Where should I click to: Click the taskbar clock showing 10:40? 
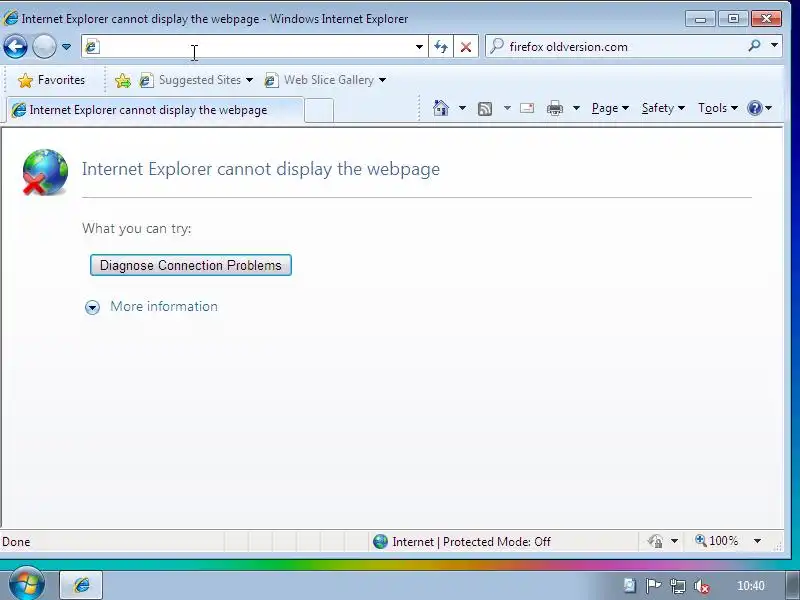[751, 586]
